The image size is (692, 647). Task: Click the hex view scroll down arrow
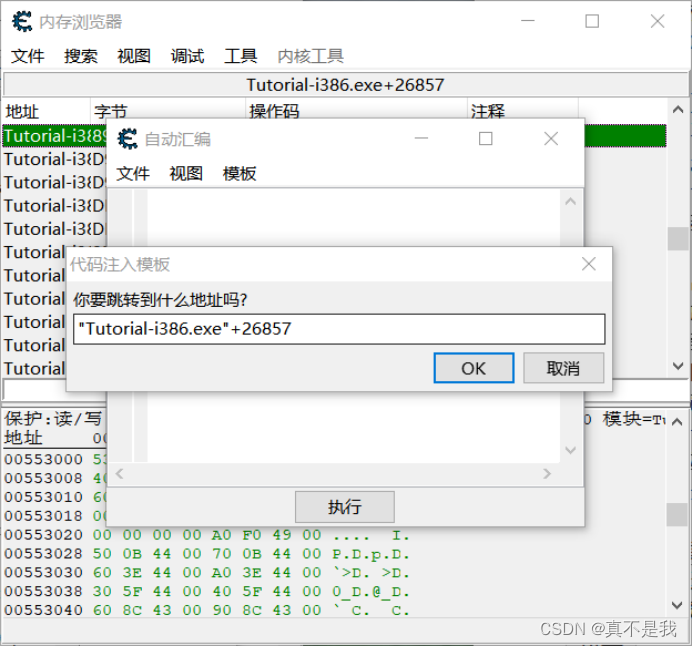coord(677,605)
